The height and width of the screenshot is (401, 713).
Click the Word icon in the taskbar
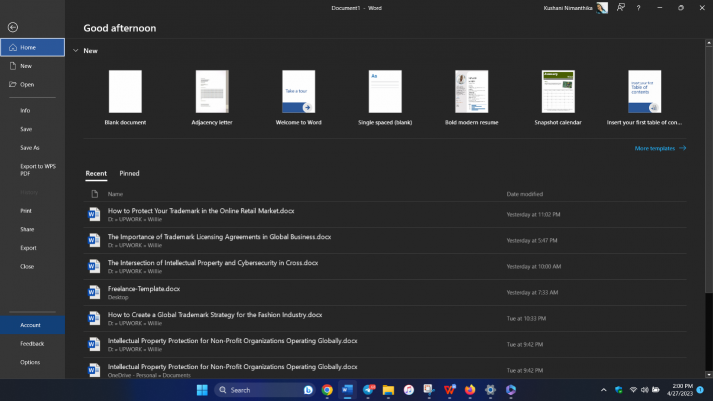pyautogui.click(x=347, y=390)
